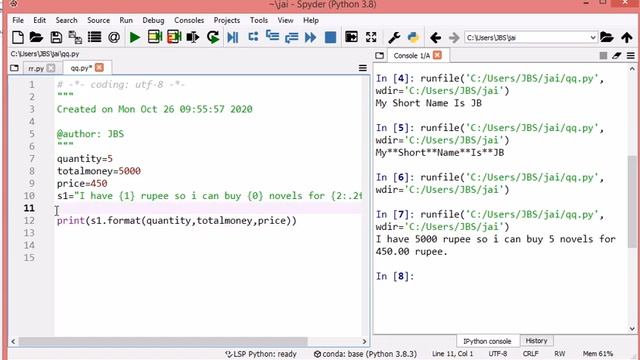Maximize the current pane
This screenshot has width=640, height=360.
(351, 38)
